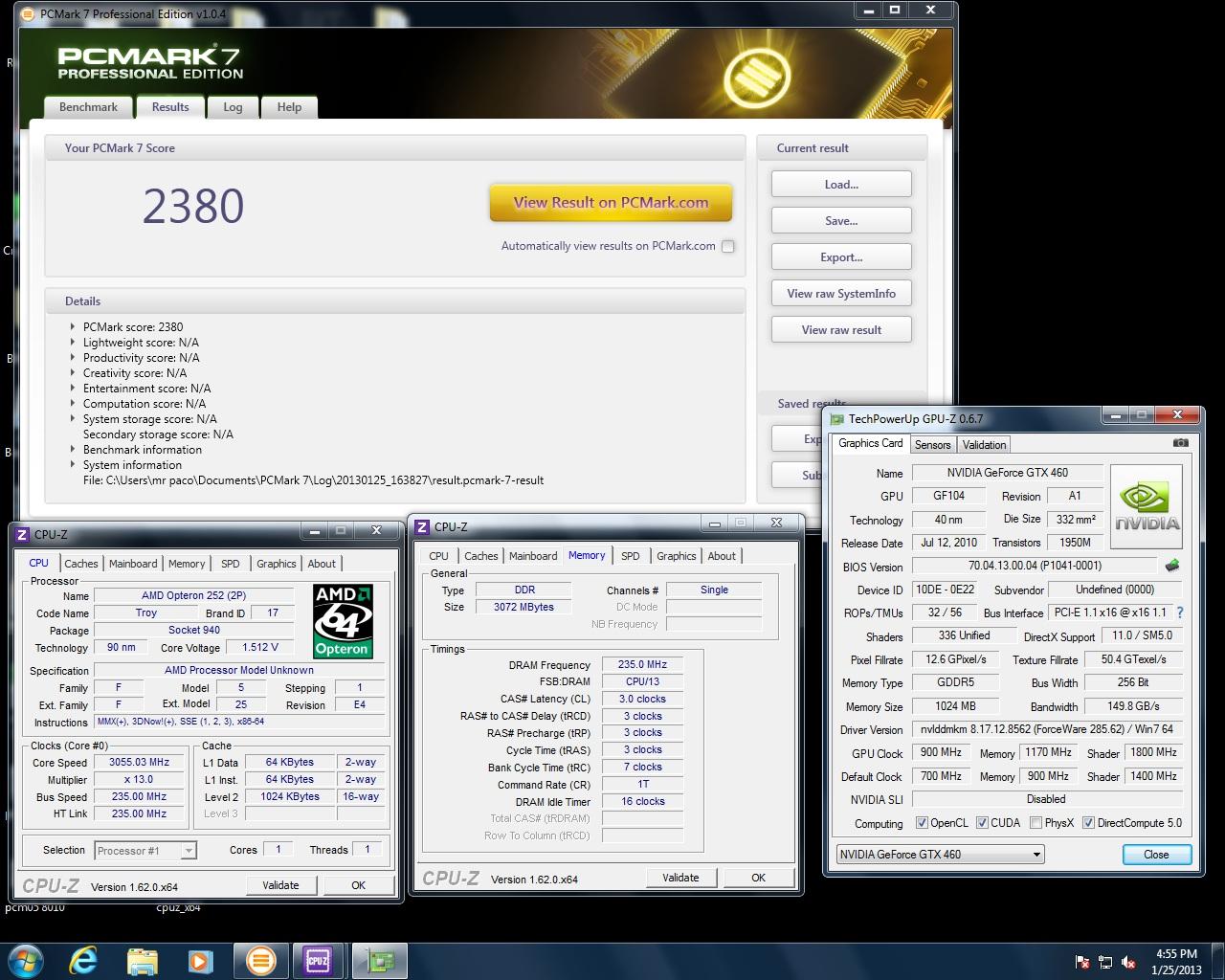Click the Core Speed value 3055.03 MHz
The height and width of the screenshot is (980, 1225).
(140, 763)
